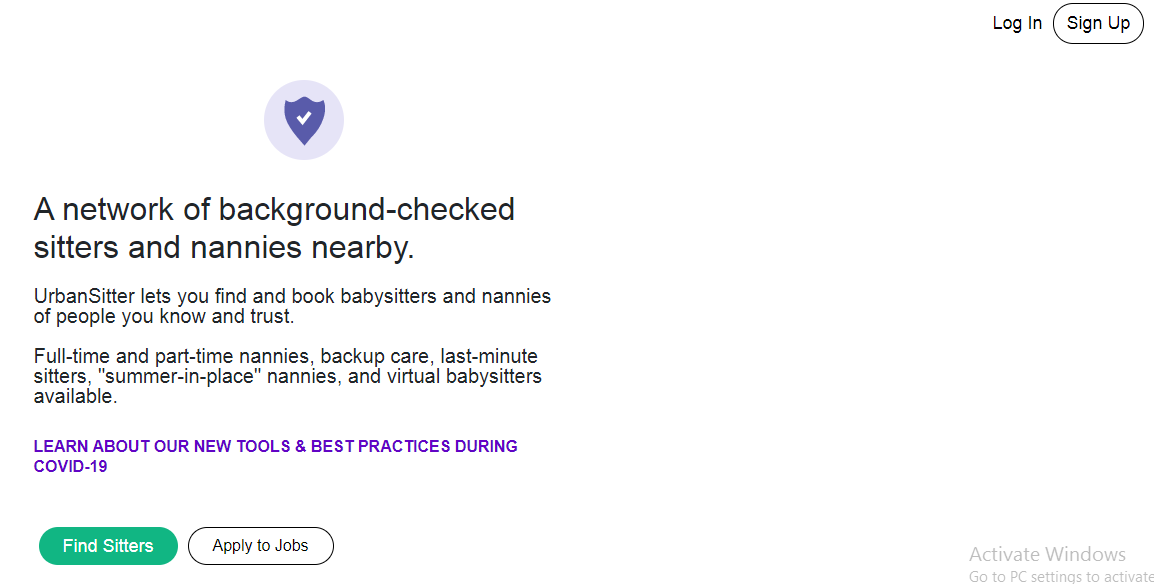Open the Log In link

(x=1017, y=23)
